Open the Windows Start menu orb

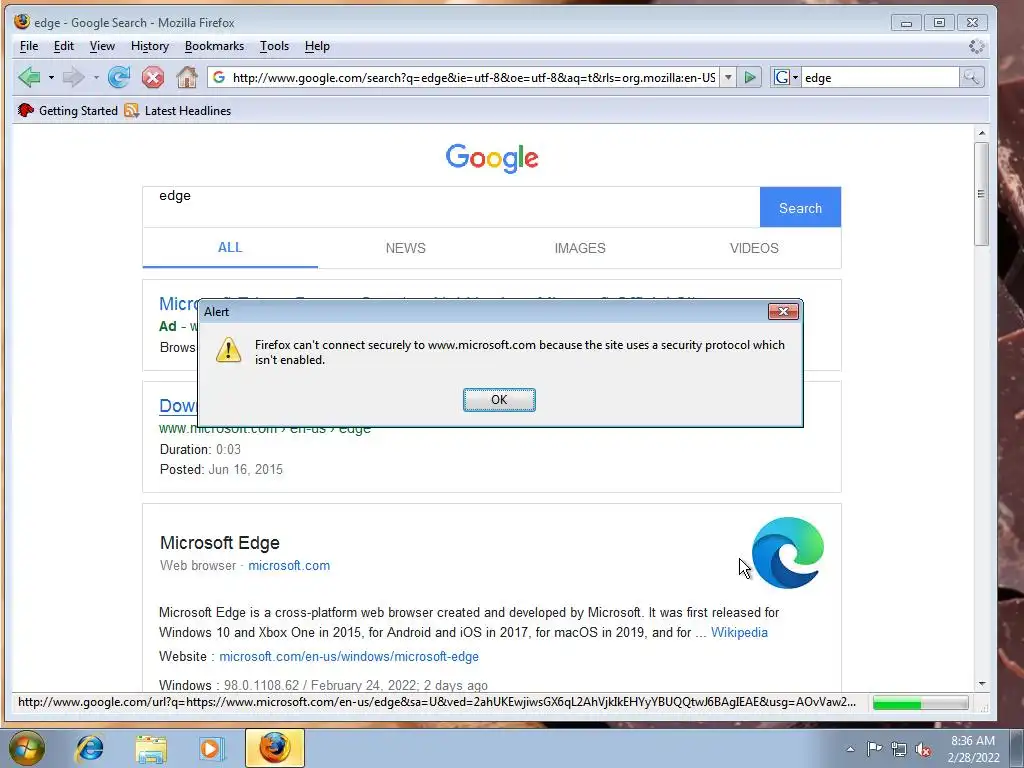point(27,748)
